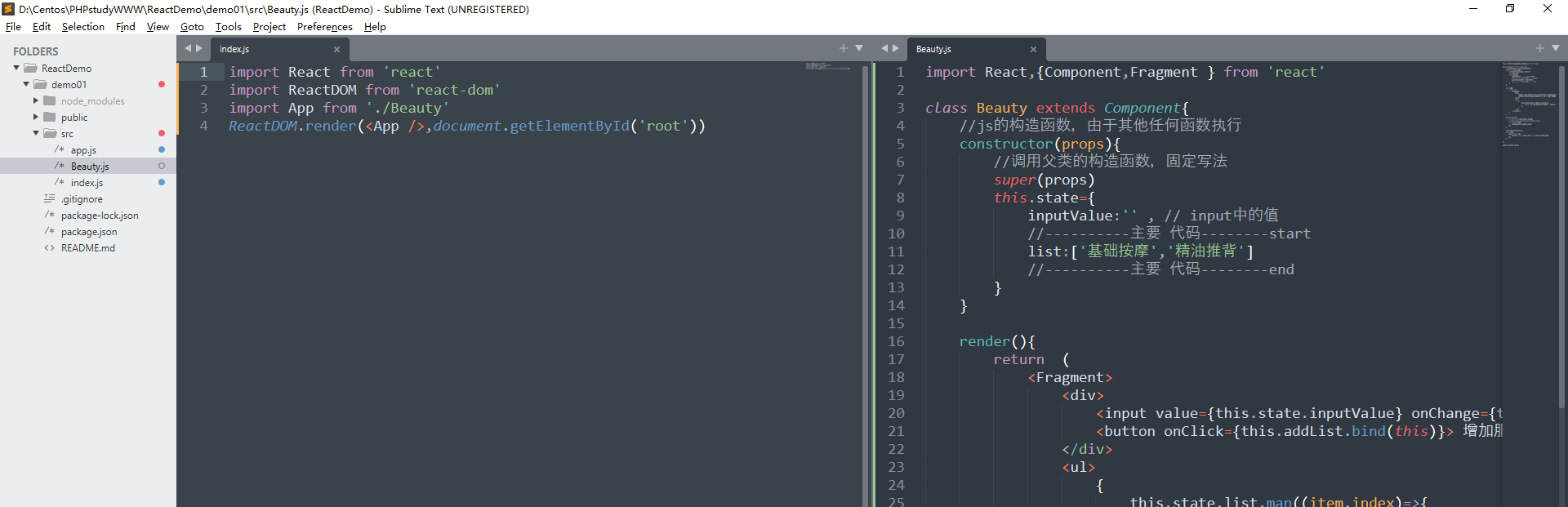This screenshot has width=1568, height=507.
Task: Open tab list dropdown in left pane
Action: [859, 48]
